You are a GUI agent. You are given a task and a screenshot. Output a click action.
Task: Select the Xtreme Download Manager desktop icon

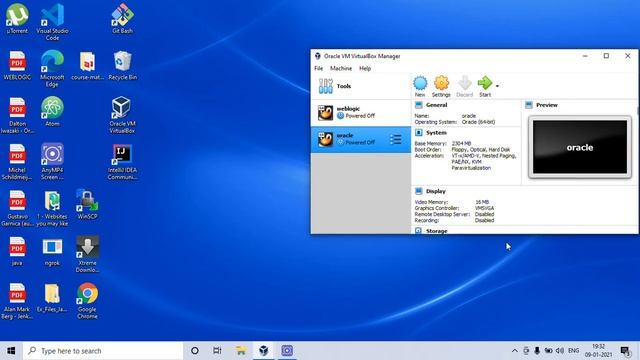[87, 254]
